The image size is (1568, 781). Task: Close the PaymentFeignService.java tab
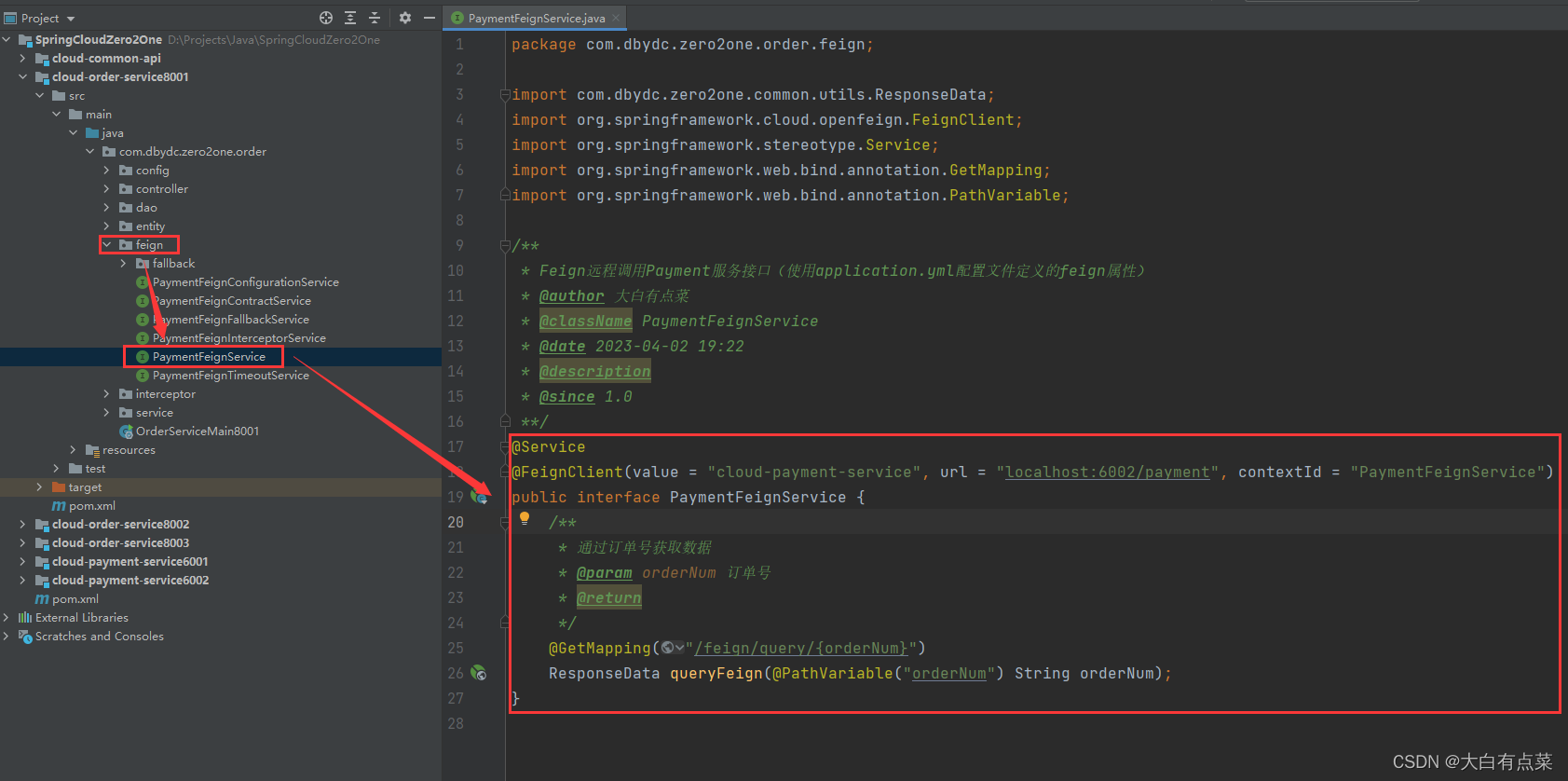[616, 18]
